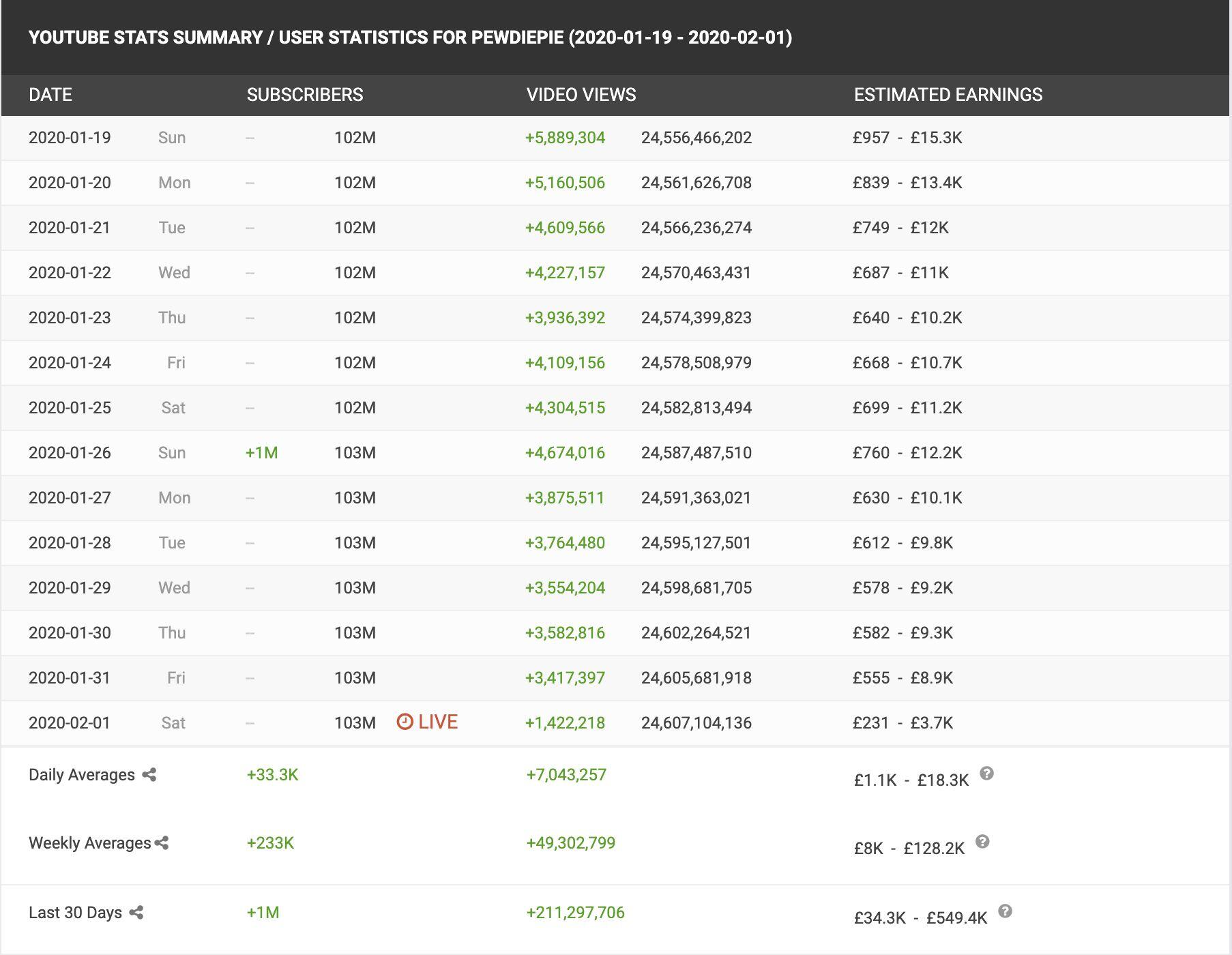The height and width of the screenshot is (955, 1232).
Task: Click the Last 30 Days label
Action: [x=75, y=913]
